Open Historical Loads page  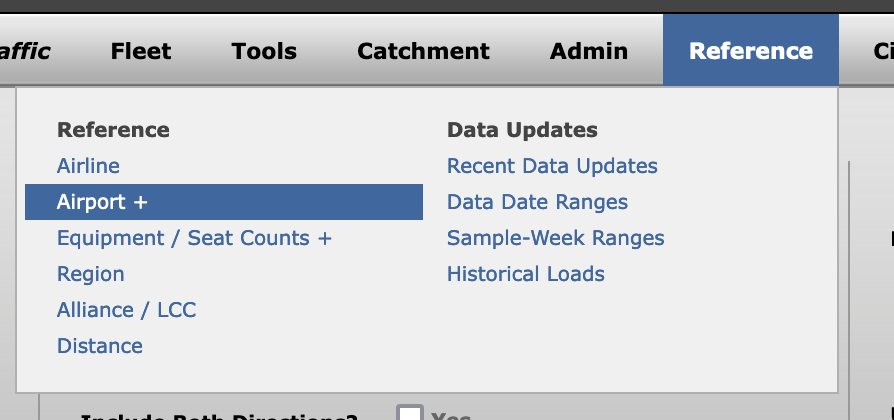(525, 274)
